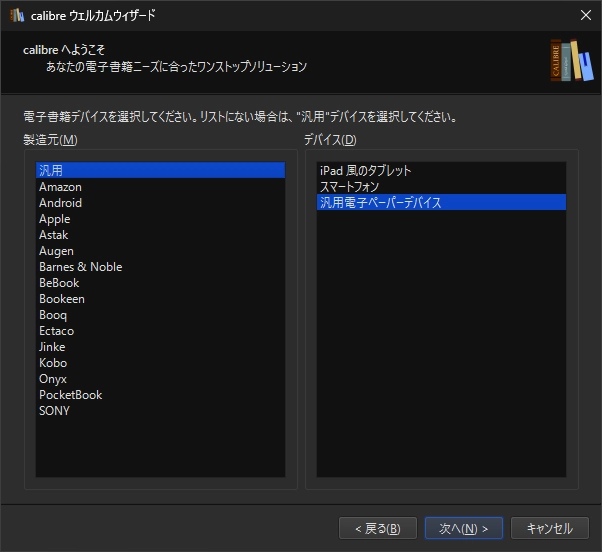Screen dimensions: 602x552
Task: Choose Onyx from manufacturers
Action: 160,379
